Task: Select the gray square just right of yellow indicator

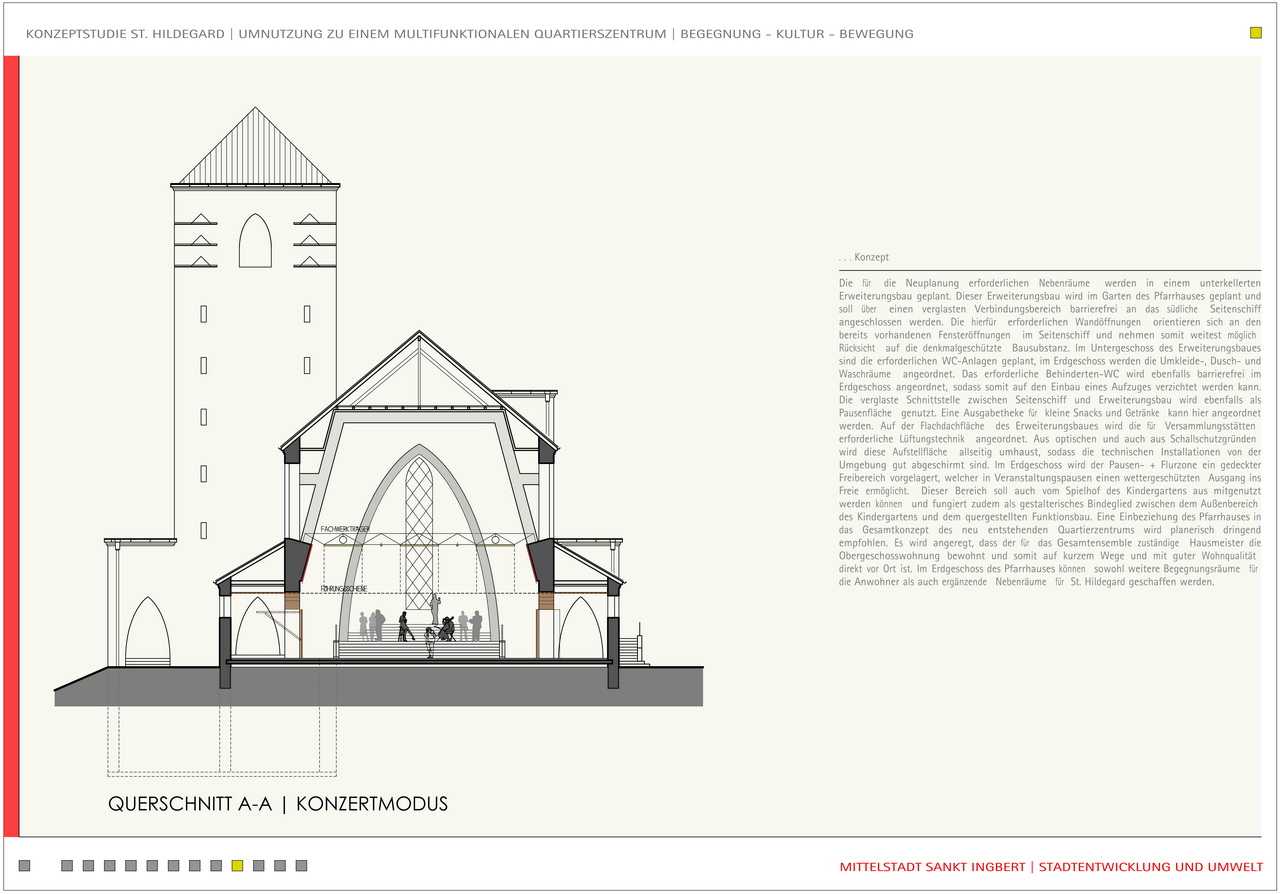Action: click(x=259, y=866)
